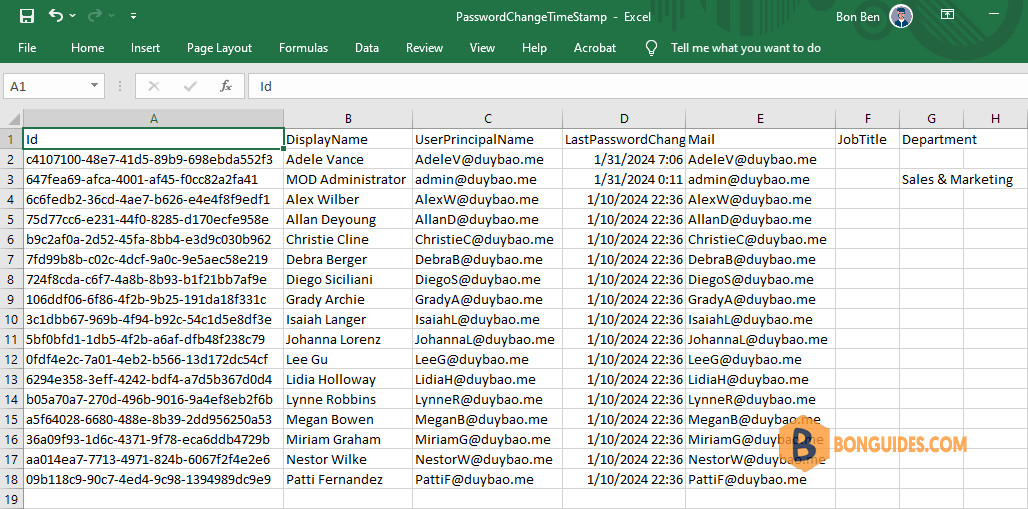Open the Formulas tab
Screen dimensions: 1028x509
click(x=304, y=48)
